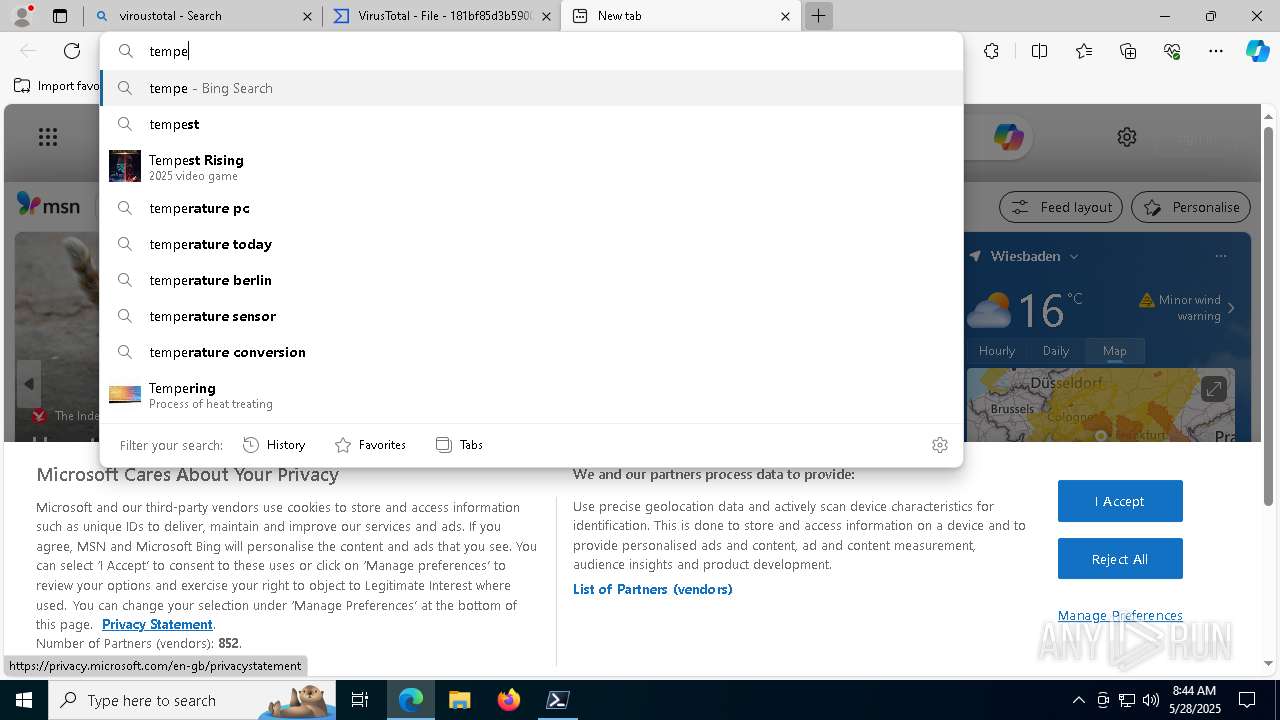This screenshot has height=720, width=1280.
Task: Choose the 'temperature berlin' suggestion
Action: 531,280
